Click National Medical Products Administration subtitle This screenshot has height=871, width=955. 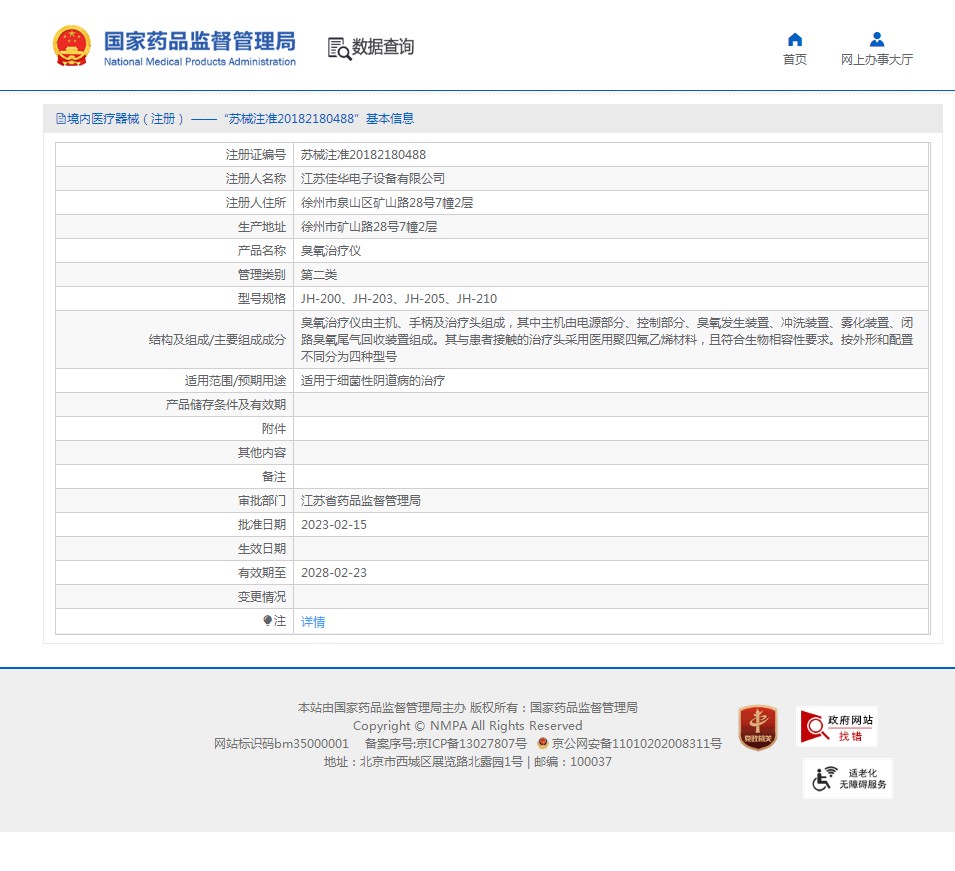click(x=200, y=62)
